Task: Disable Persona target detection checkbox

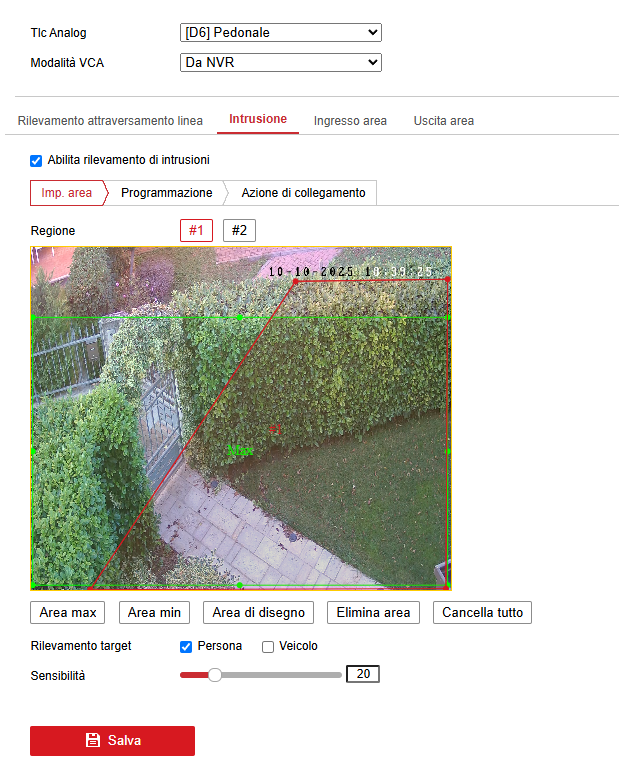Action: (x=186, y=646)
